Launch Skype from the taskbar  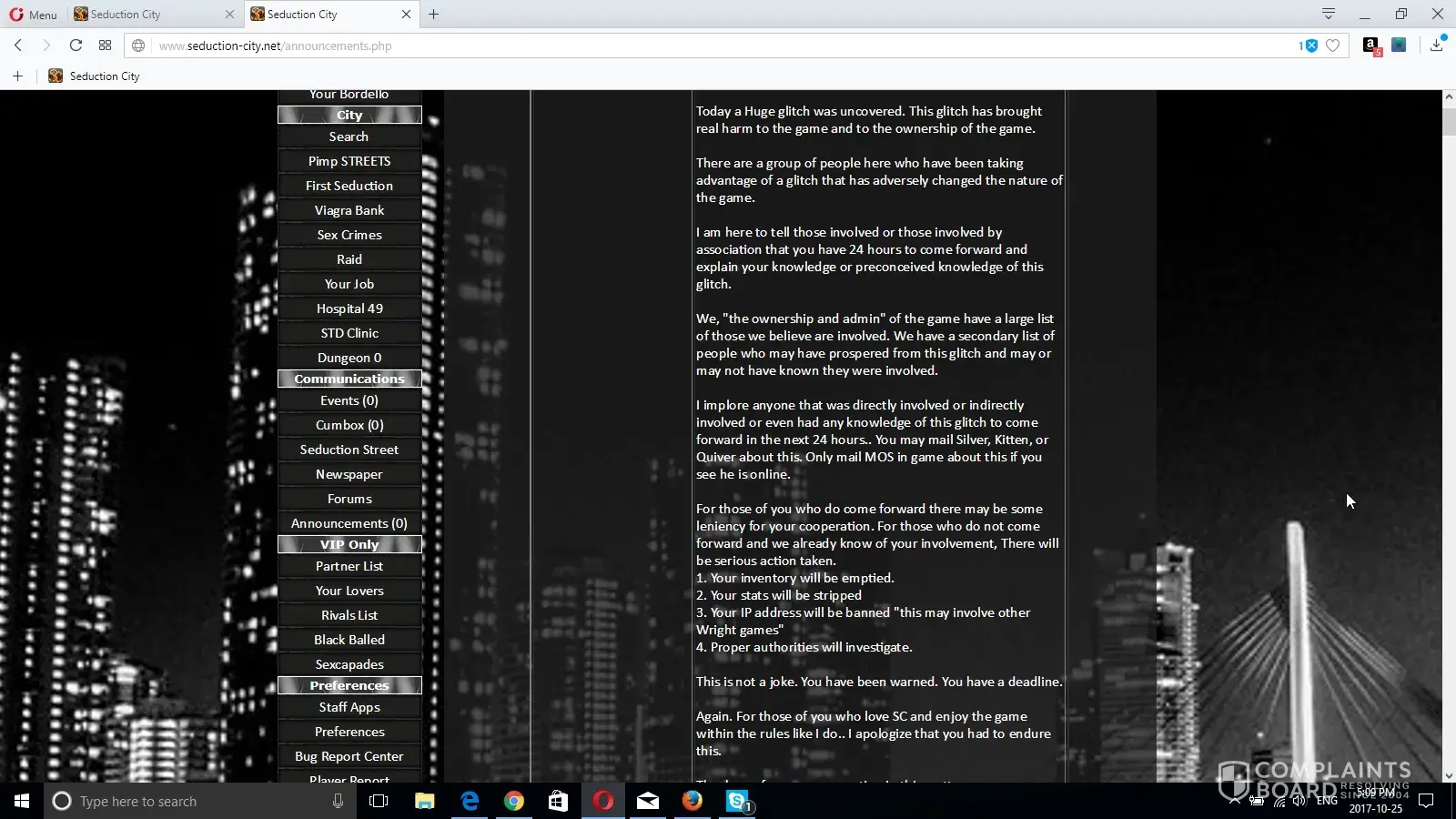point(737,801)
